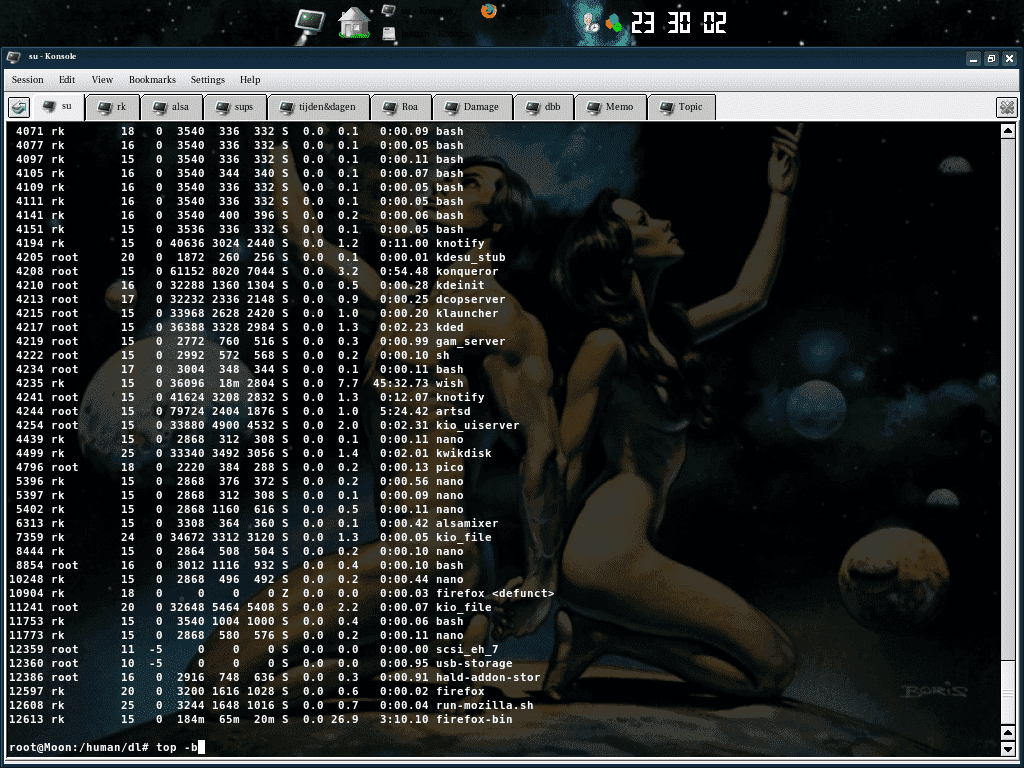Open the View menu
The height and width of the screenshot is (768, 1024).
(102, 80)
